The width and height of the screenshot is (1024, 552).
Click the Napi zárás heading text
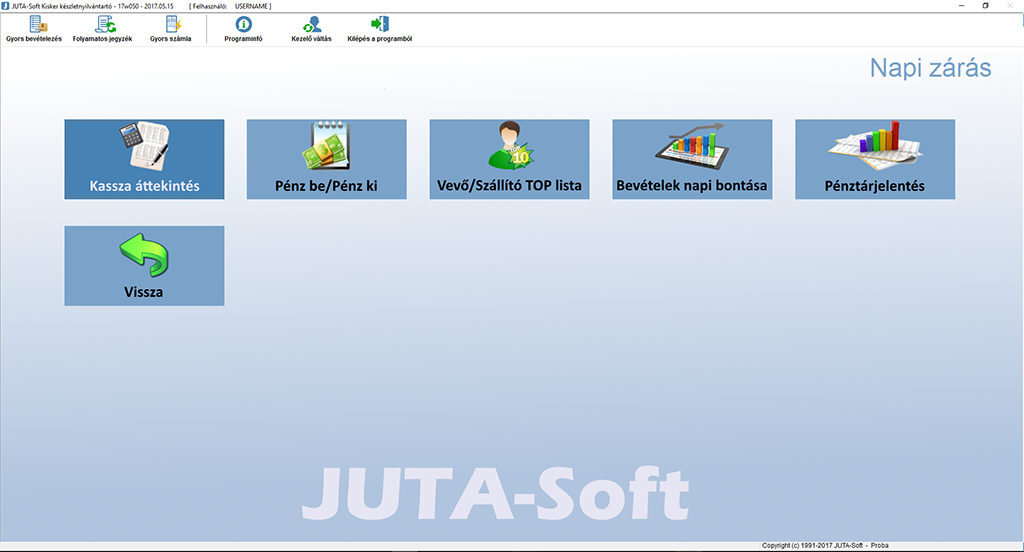point(930,68)
